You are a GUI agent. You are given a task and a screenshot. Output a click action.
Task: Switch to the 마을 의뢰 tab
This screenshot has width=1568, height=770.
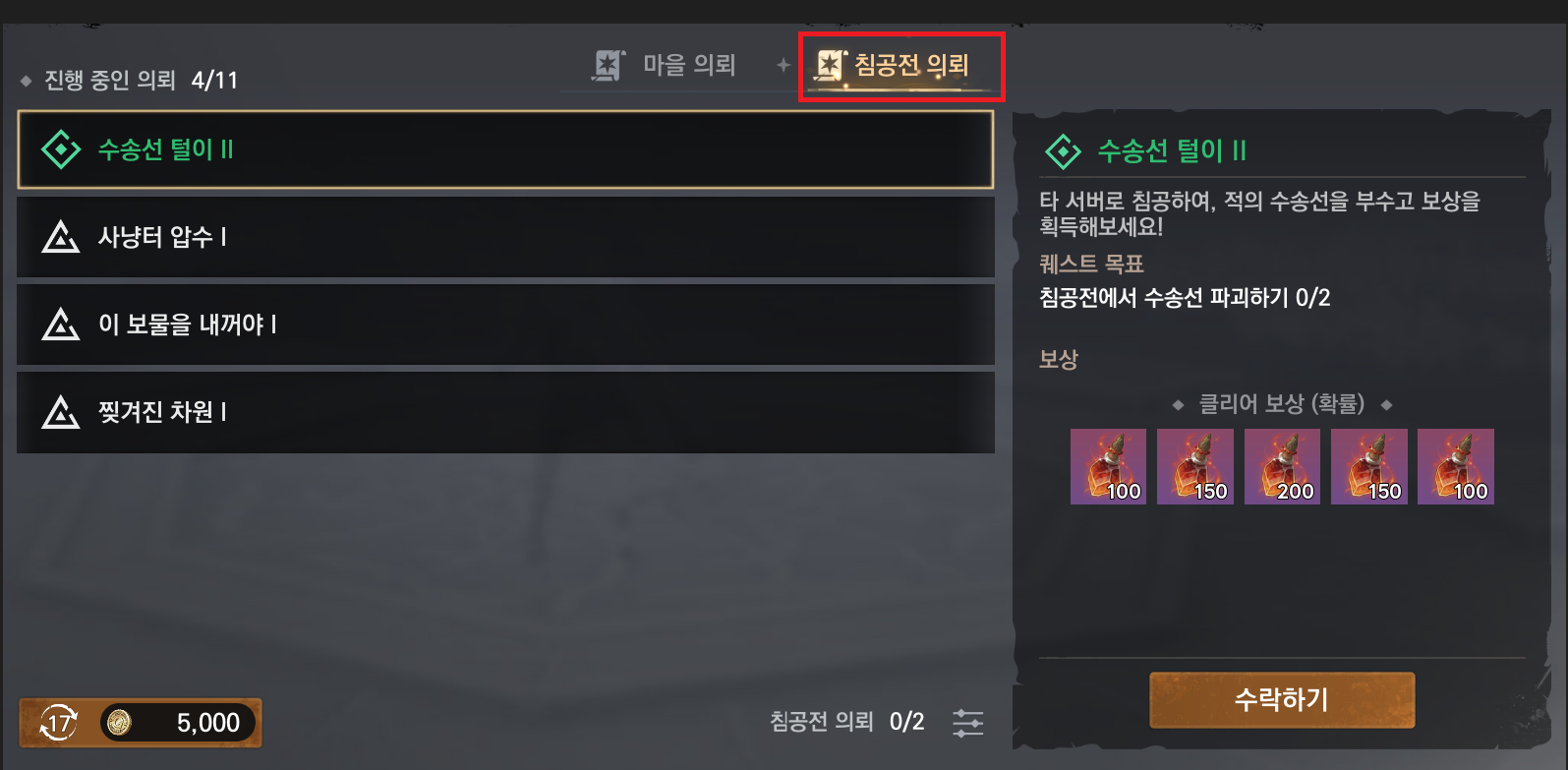(665, 65)
